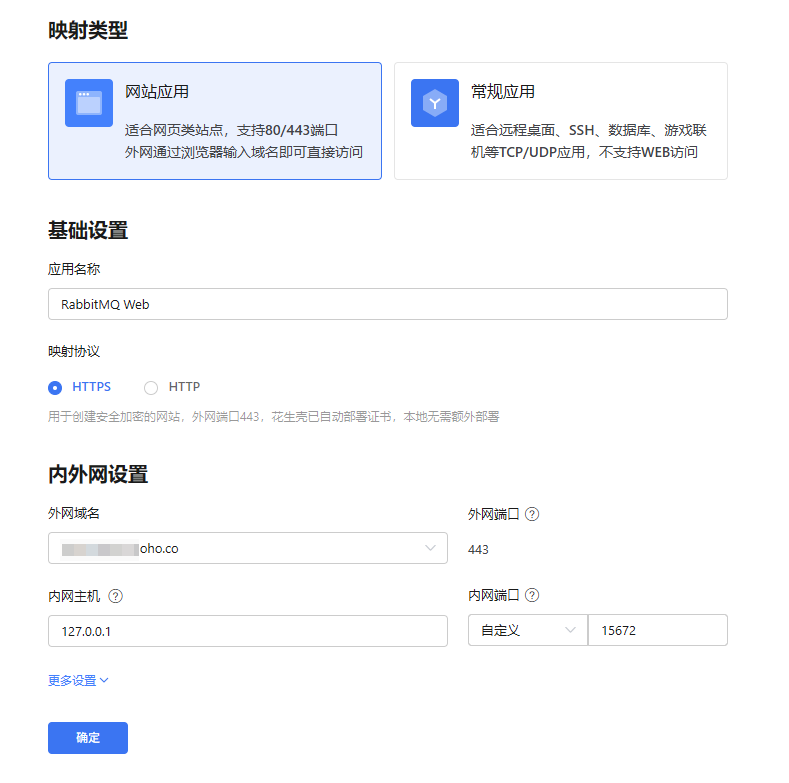Click the internal port field showing 15672

pos(658,630)
